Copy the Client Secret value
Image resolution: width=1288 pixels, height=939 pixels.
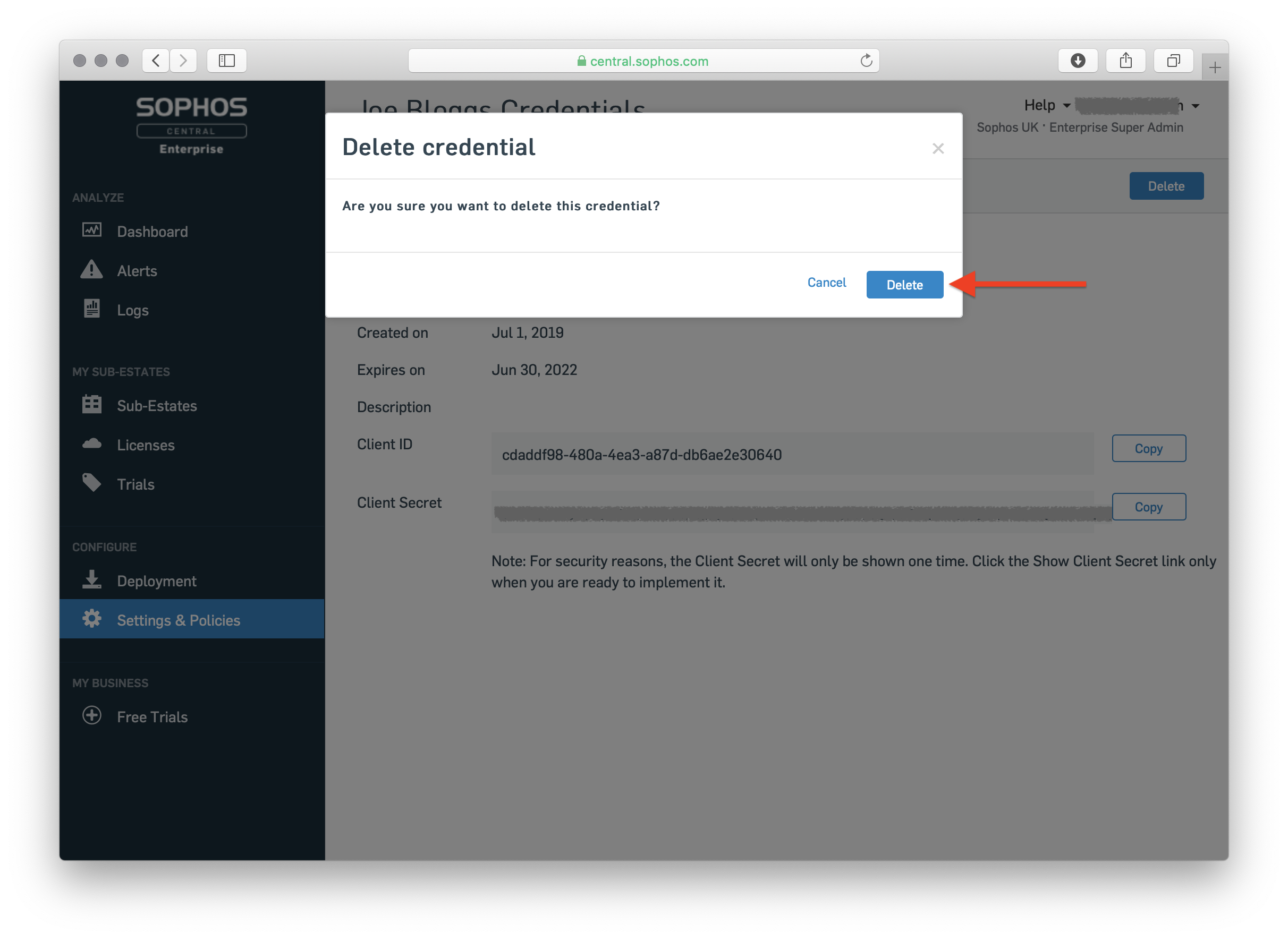tap(1148, 507)
